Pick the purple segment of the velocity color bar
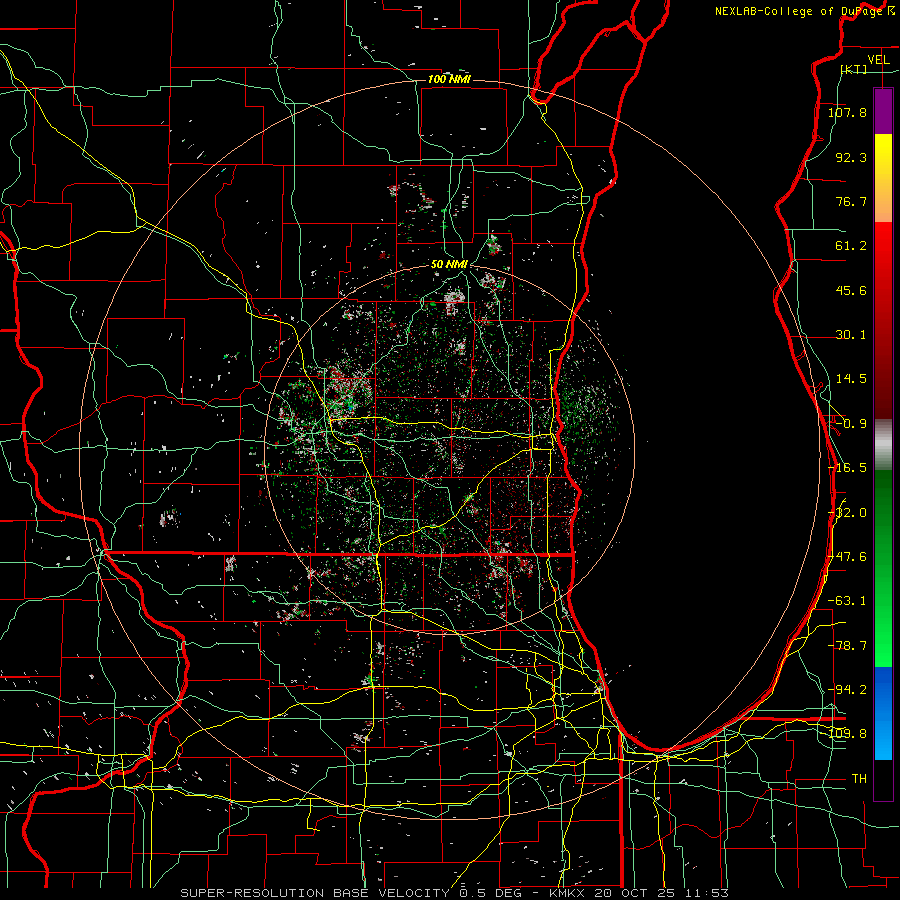This screenshot has height=900, width=900. 883,111
